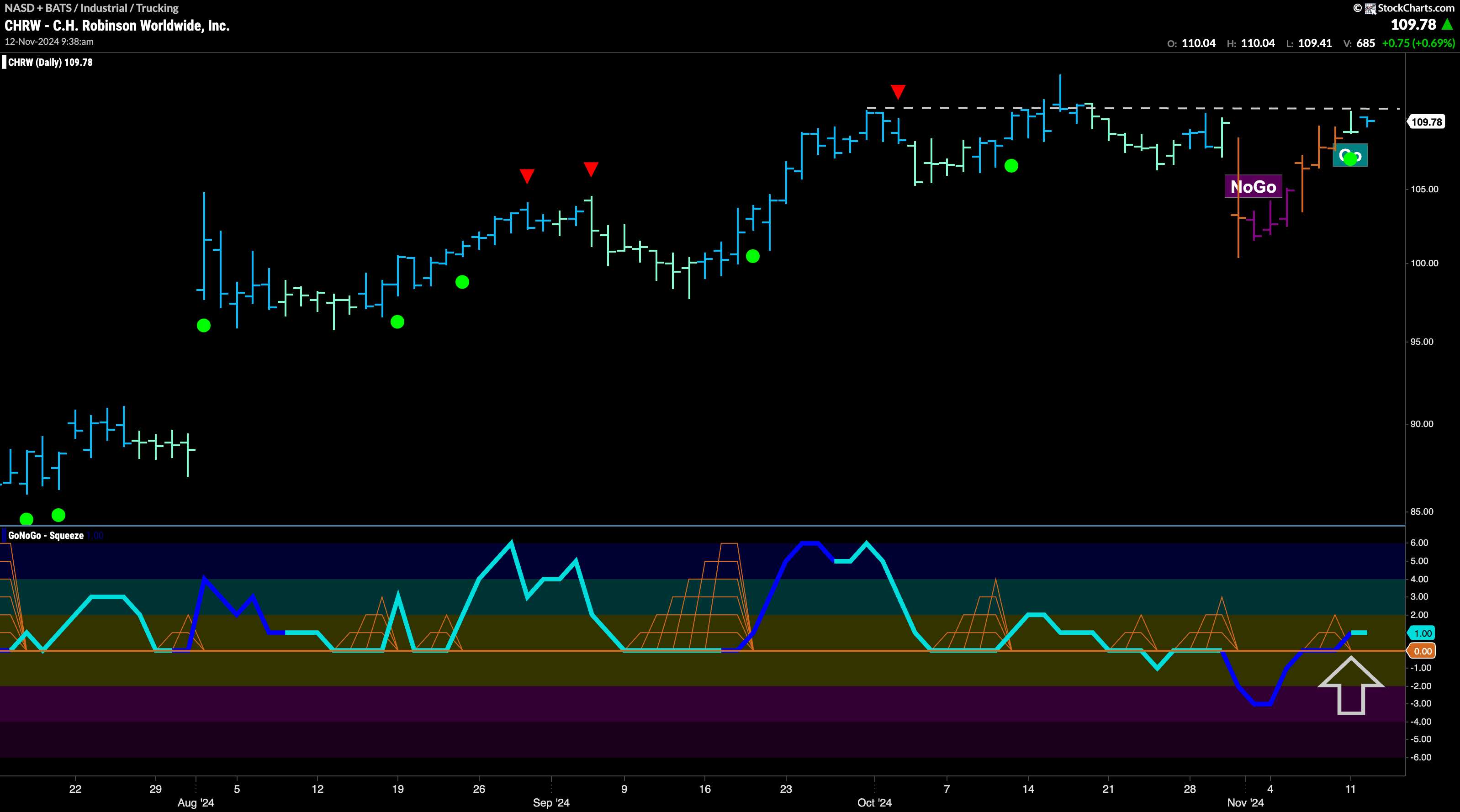1460x812 pixels.
Task: Click the red triangle marker near early October
Action: tap(898, 91)
